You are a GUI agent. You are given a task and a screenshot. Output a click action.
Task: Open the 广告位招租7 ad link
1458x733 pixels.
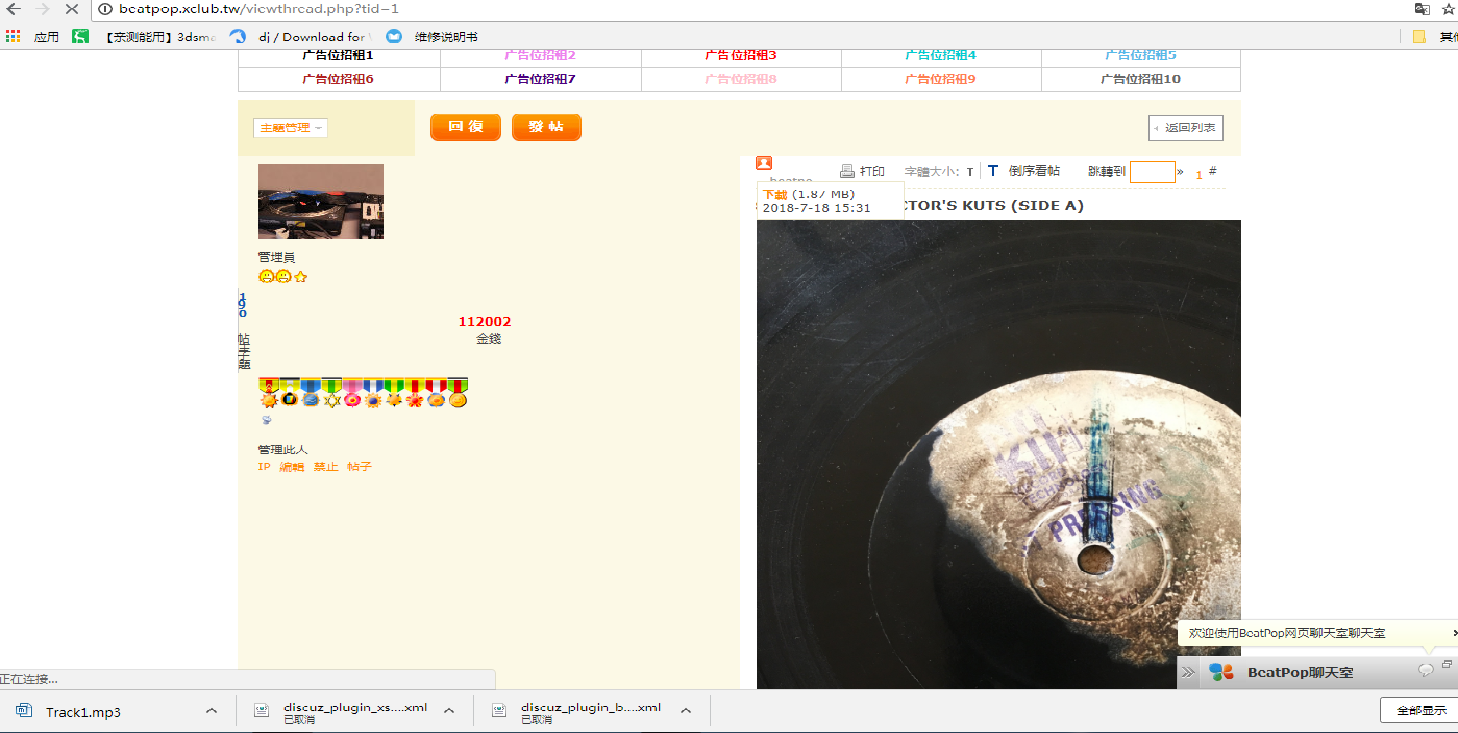(540, 79)
